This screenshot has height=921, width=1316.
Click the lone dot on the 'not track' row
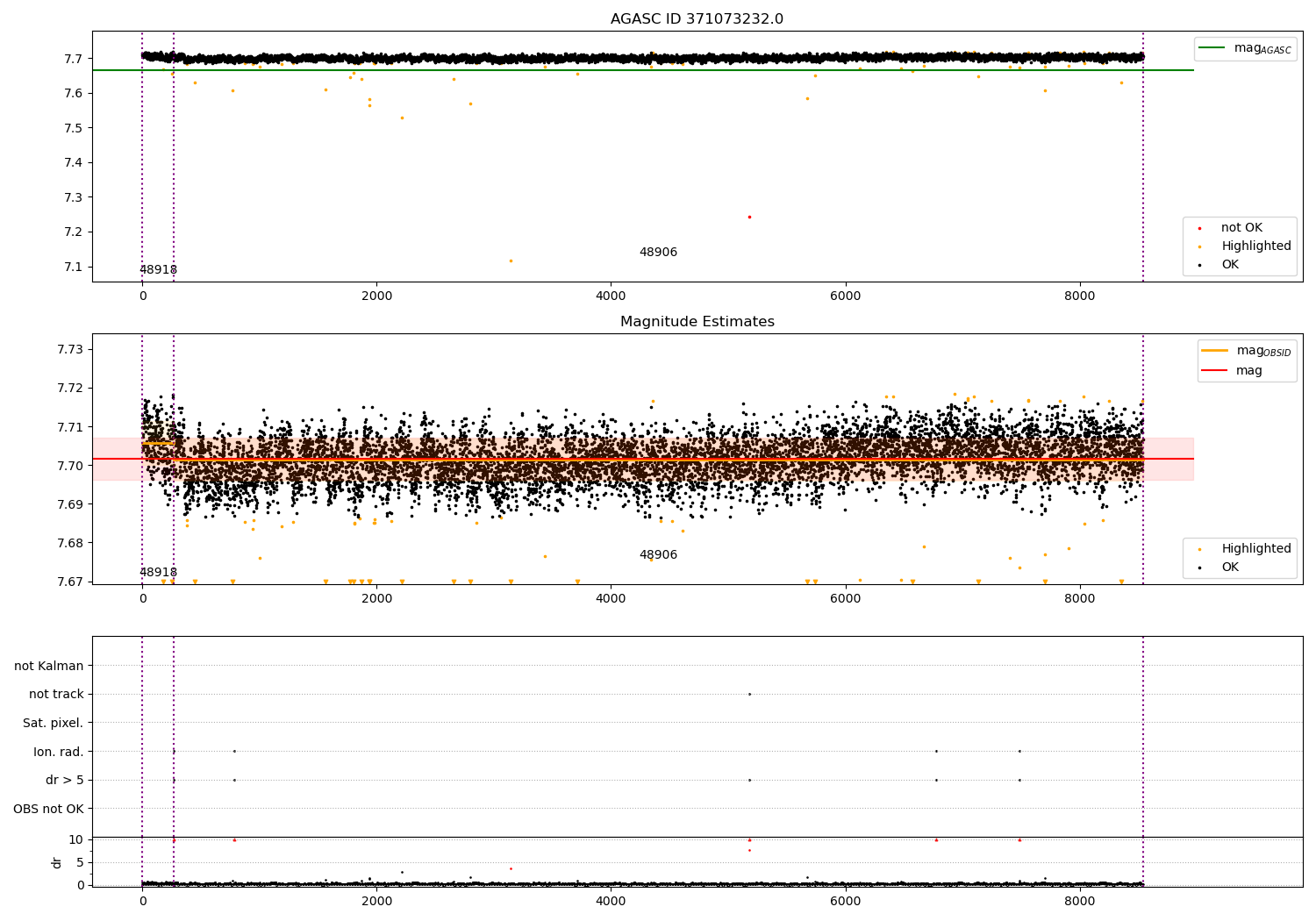749,694
